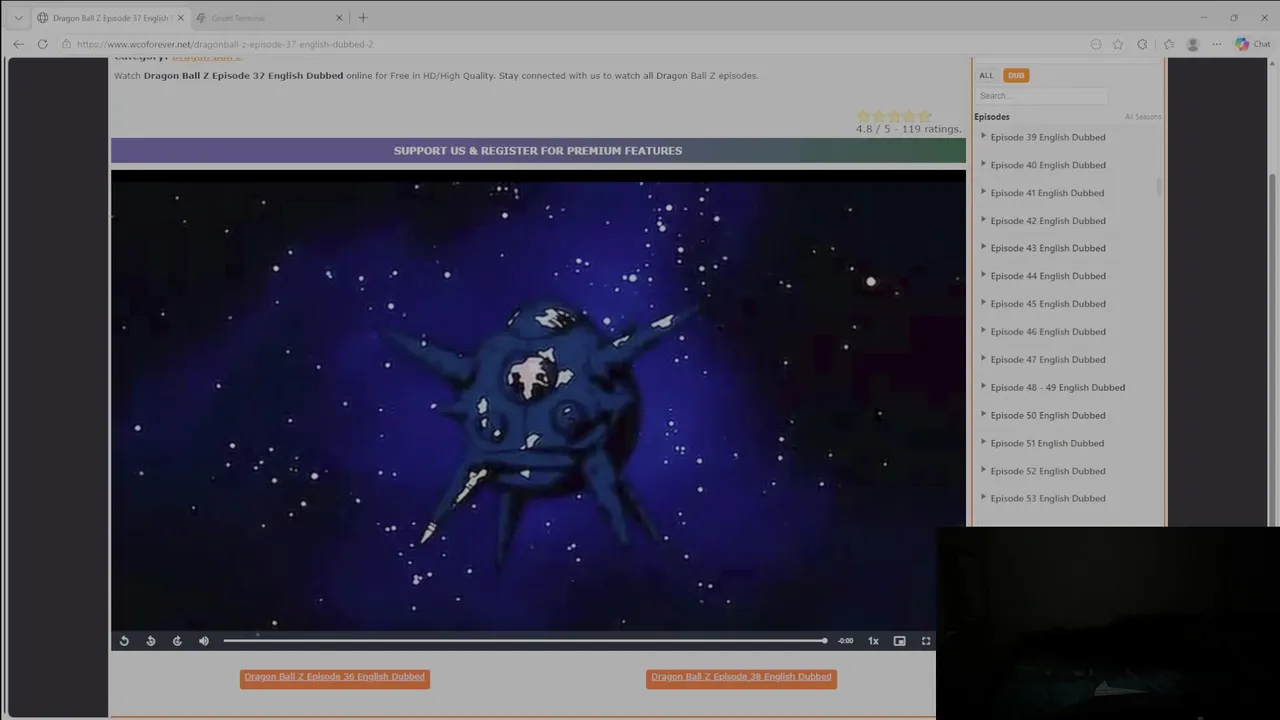The width and height of the screenshot is (1280, 720).
Task: Enter fullscreen in the video player
Action: click(x=926, y=641)
